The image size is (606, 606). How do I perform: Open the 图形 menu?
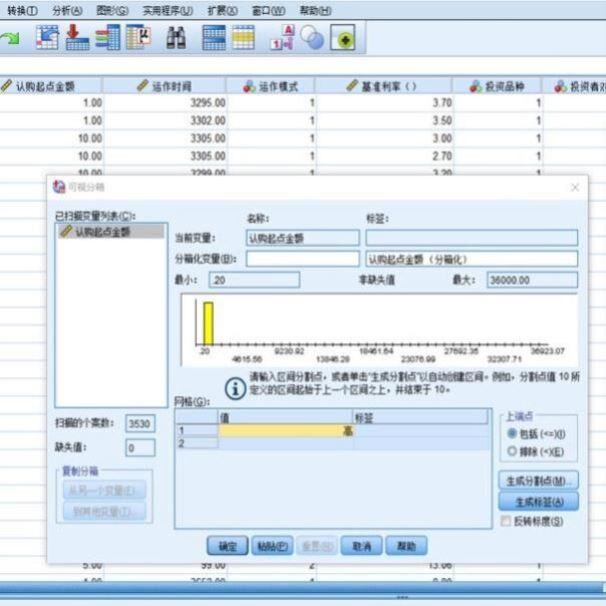coord(112,10)
